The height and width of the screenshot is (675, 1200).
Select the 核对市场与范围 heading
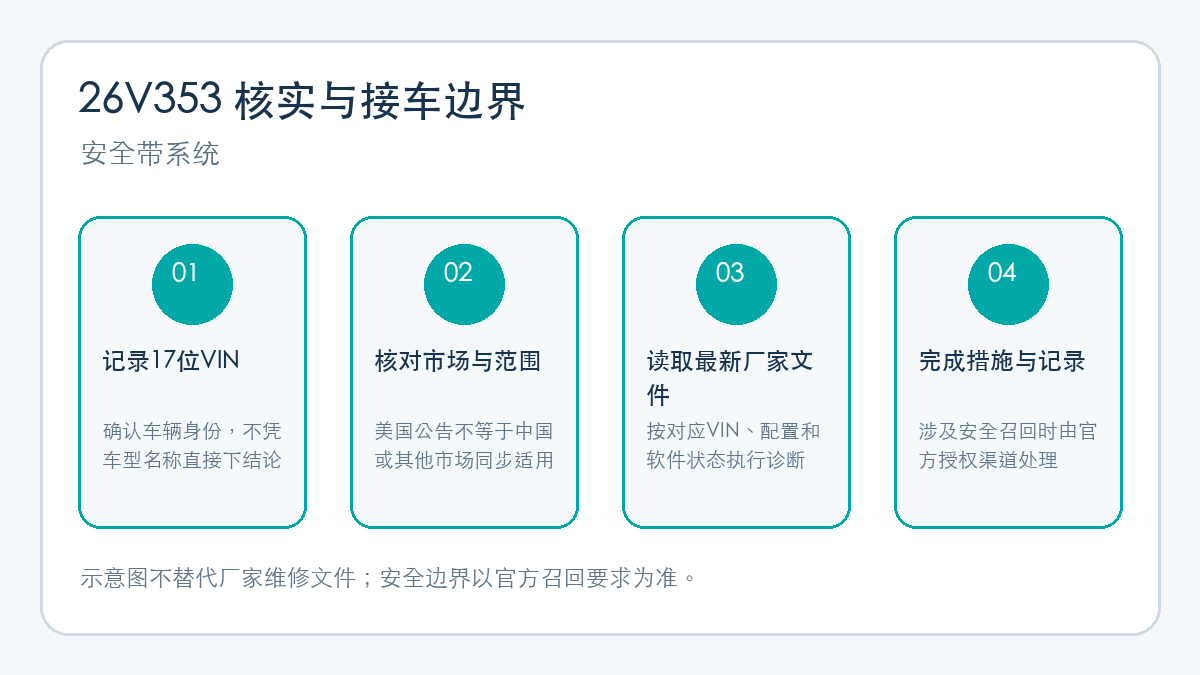point(458,361)
